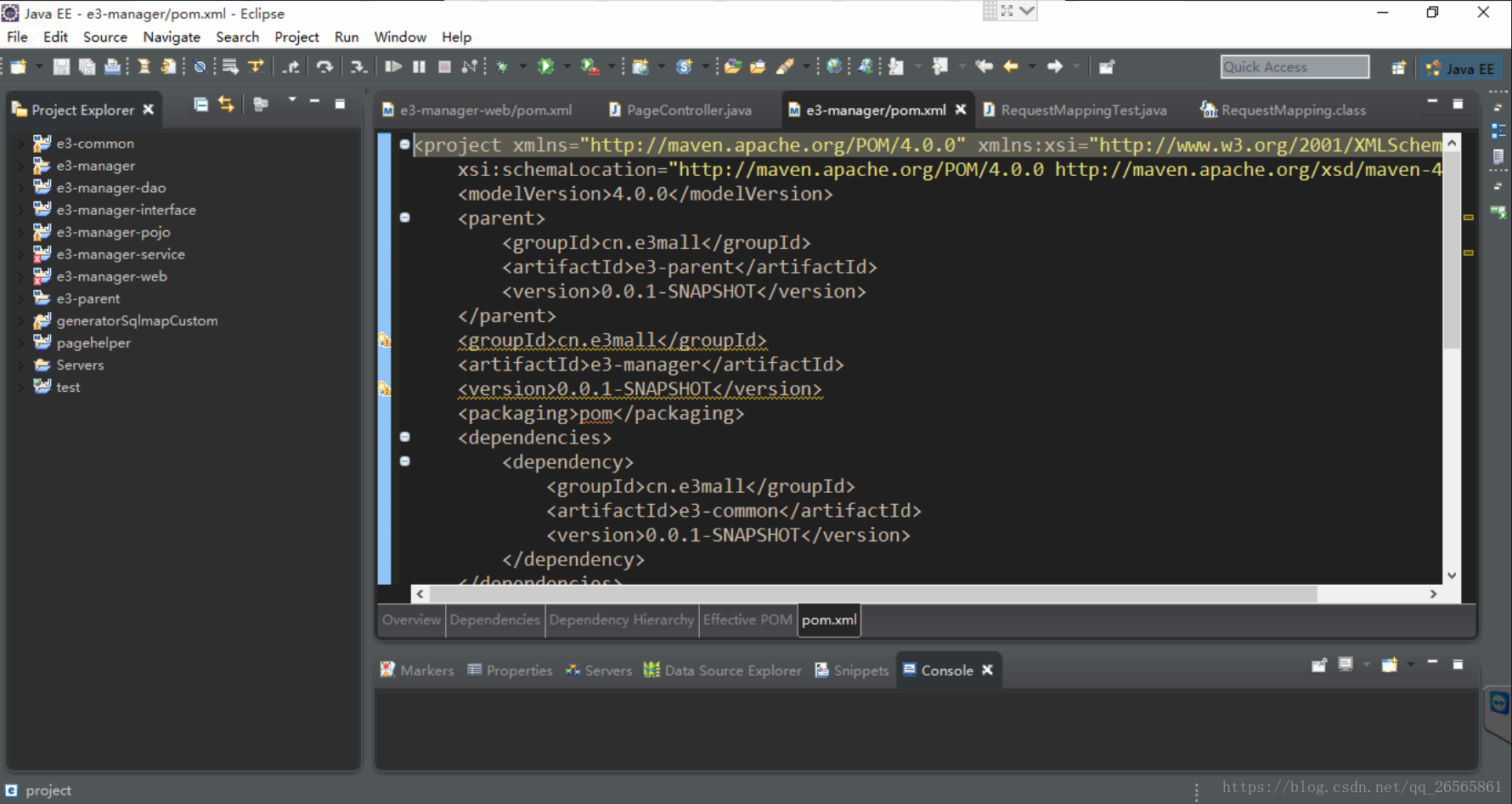Save the current file with Save icon
This screenshot has height=804, width=1512.
coord(61,66)
